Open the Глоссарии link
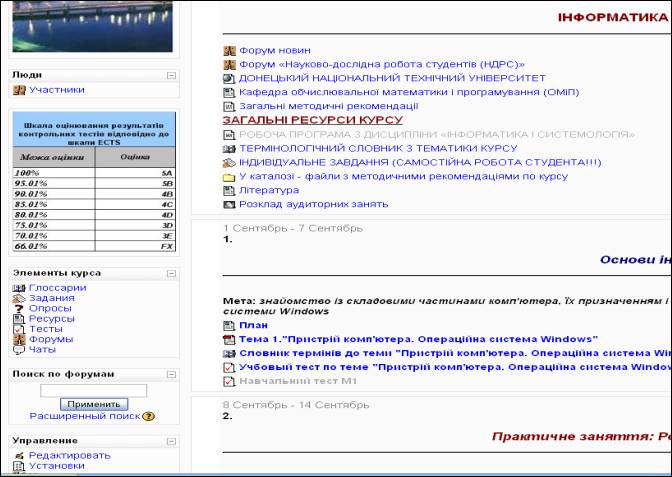Image resolution: width=672 pixels, height=477 pixels. (x=57, y=288)
